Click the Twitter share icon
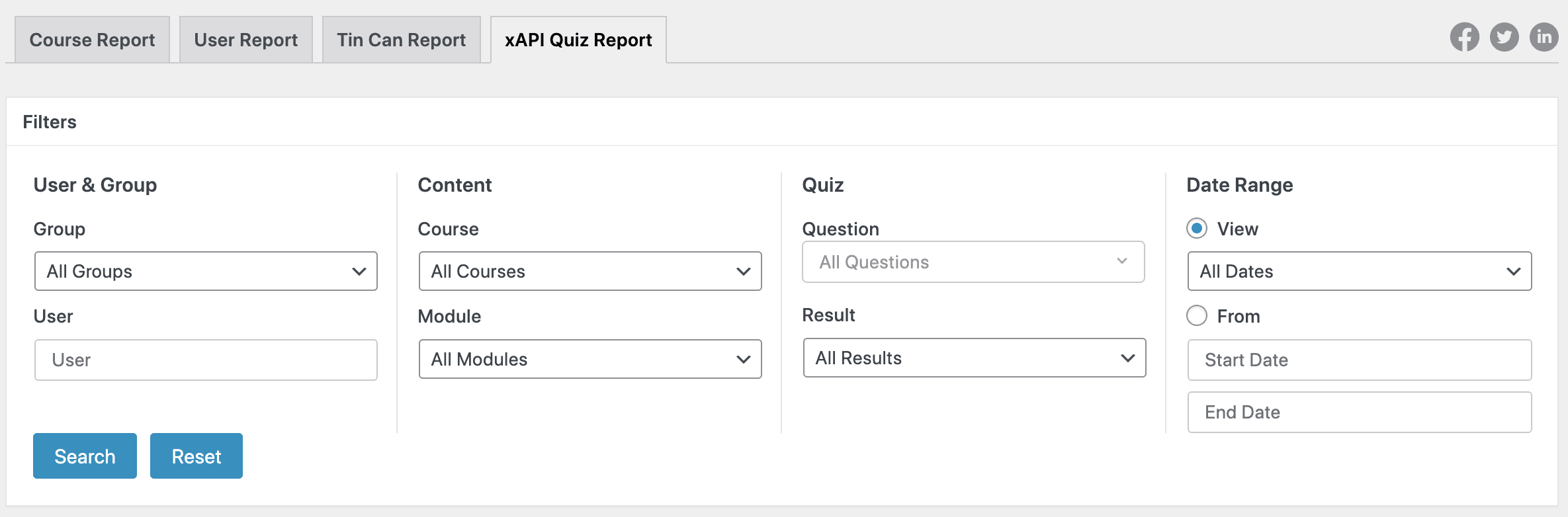The image size is (1568, 517). tap(1504, 38)
